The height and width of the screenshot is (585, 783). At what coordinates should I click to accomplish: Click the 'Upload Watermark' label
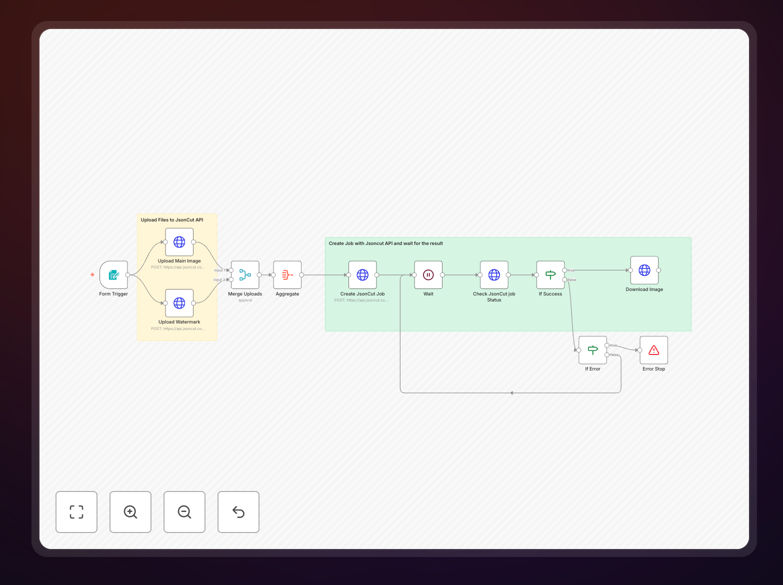tap(179, 322)
